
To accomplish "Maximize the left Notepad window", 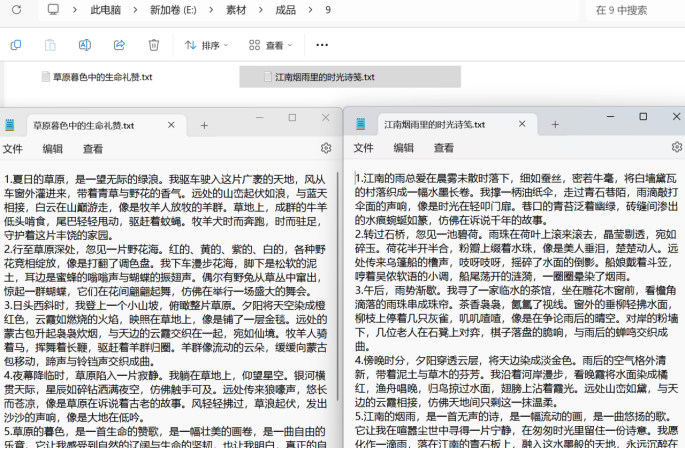I will (x=292, y=117).
